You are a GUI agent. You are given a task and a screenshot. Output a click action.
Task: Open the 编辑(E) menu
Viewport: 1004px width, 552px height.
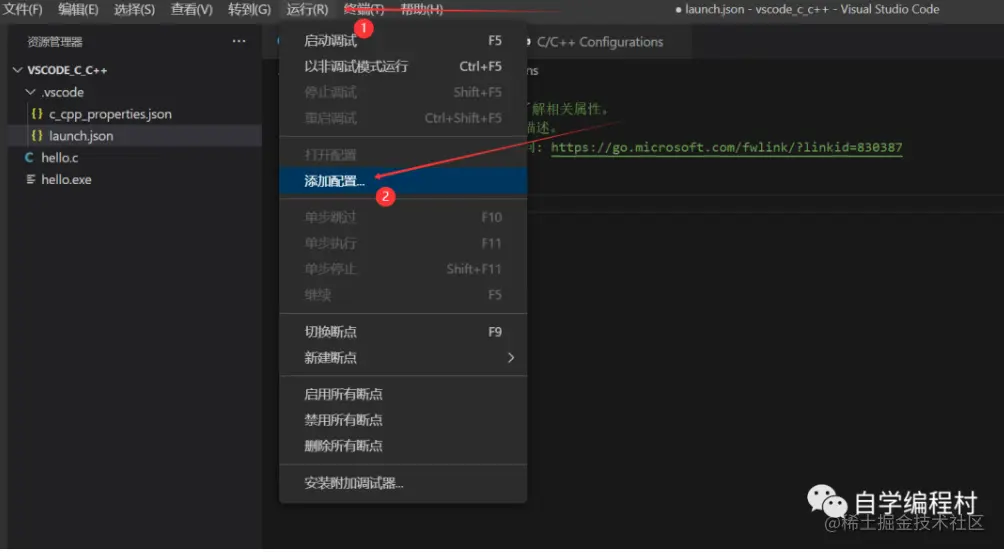tap(78, 10)
